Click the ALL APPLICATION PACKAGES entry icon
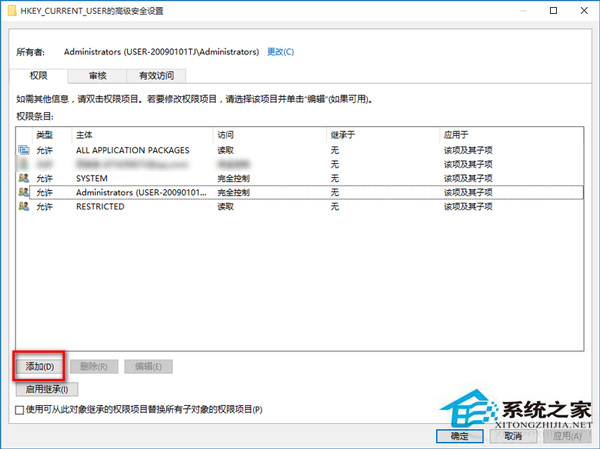The height and width of the screenshot is (449, 600). coord(24,150)
